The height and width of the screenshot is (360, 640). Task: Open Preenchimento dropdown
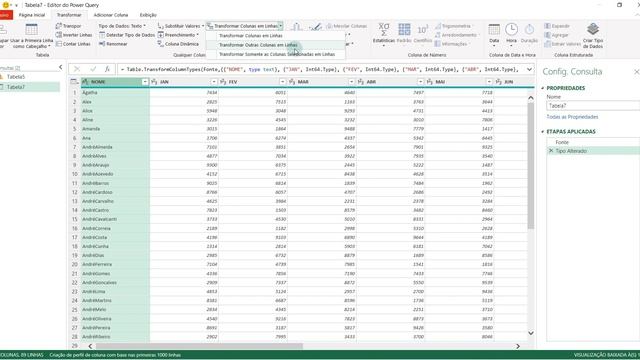178,35
